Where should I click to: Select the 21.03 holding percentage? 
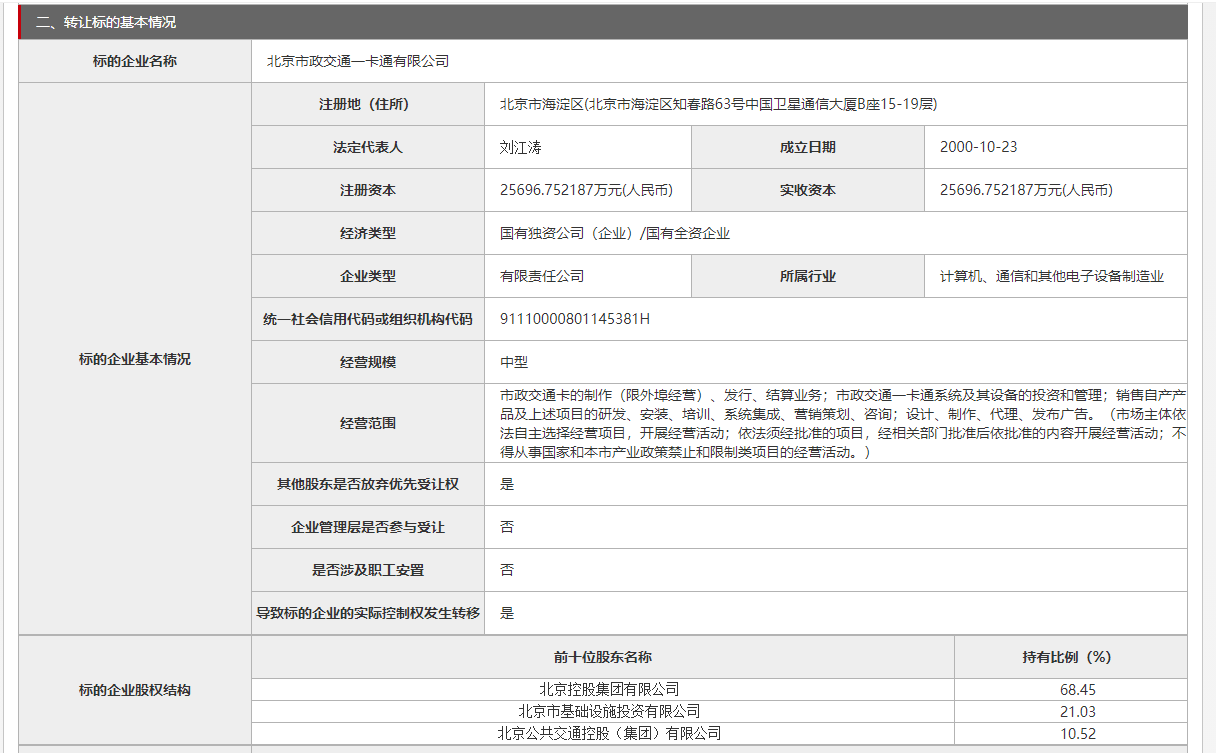1078,711
